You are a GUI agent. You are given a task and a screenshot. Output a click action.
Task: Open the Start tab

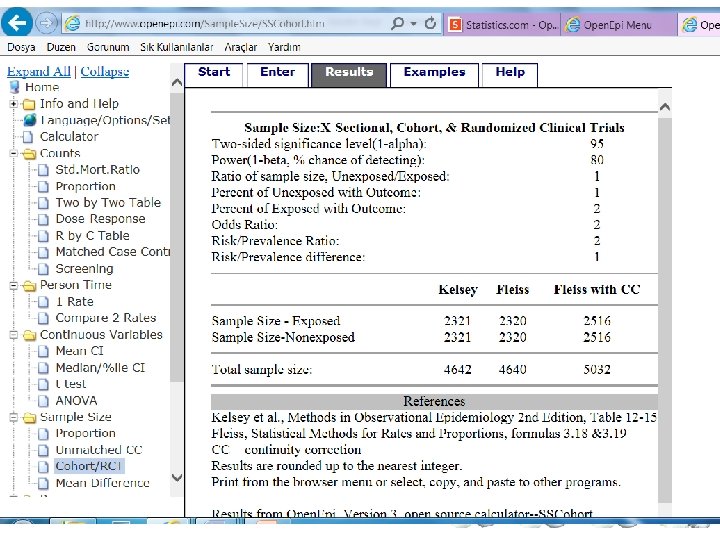tap(214, 74)
